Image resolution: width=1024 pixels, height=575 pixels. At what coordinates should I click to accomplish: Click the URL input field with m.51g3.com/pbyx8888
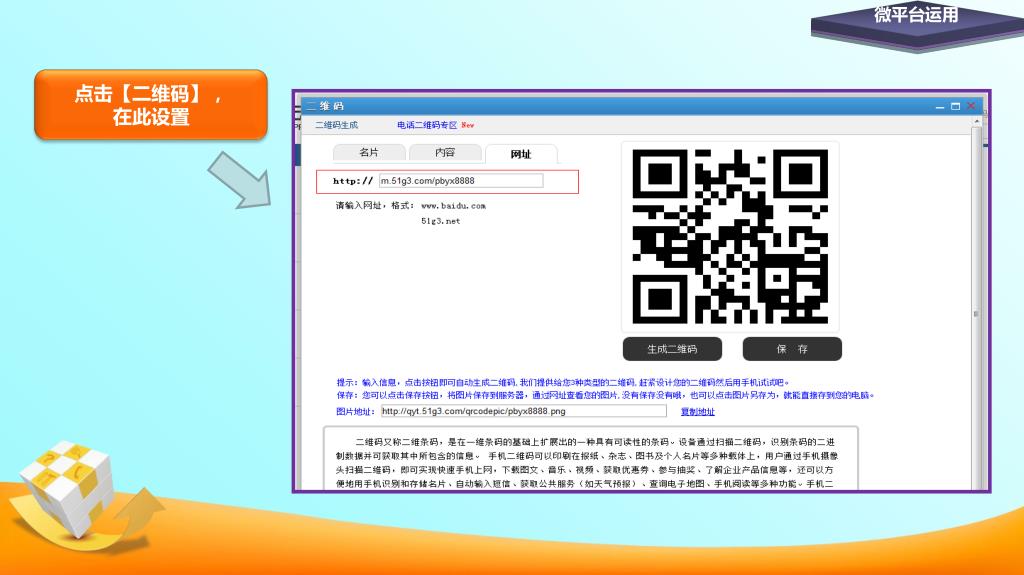(x=461, y=181)
